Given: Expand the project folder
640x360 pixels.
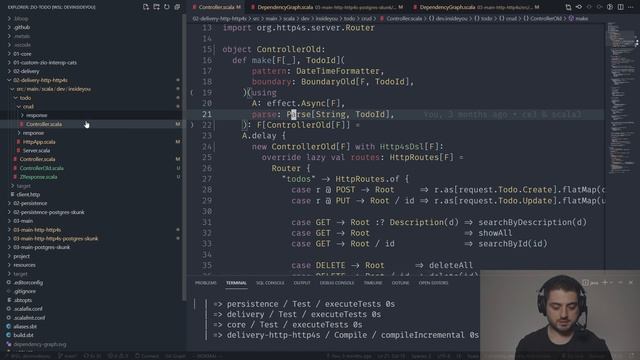Looking at the screenshot, I should click(x=9, y=256).
